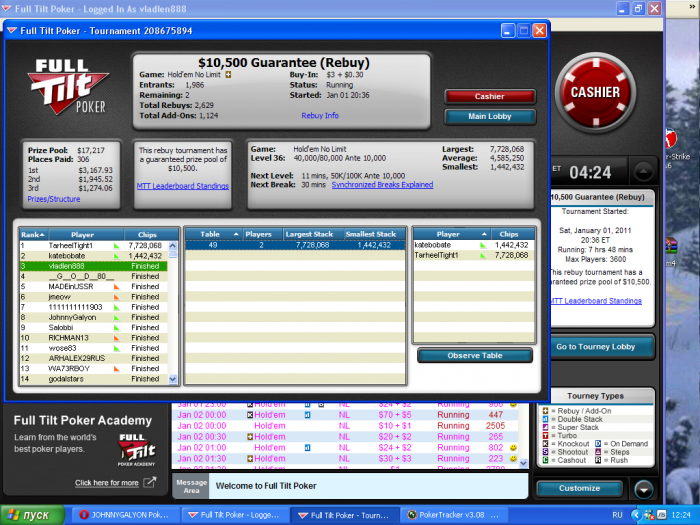This screenshot has height=525, width=700.
Task: Open the пуск Start button
Action: pyautogui.click(x=32, y=515)
